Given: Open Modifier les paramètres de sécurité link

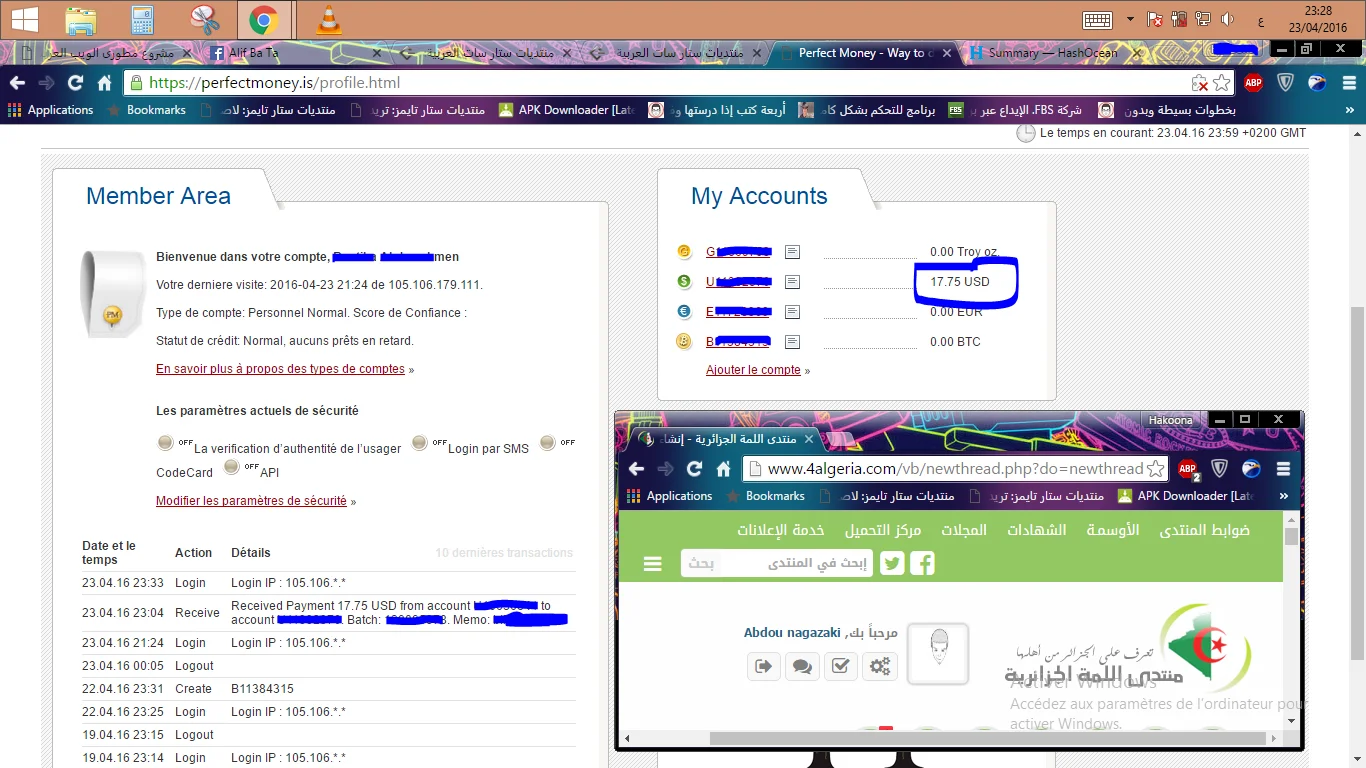Looking at the screenshot, I should coord(251,501).
